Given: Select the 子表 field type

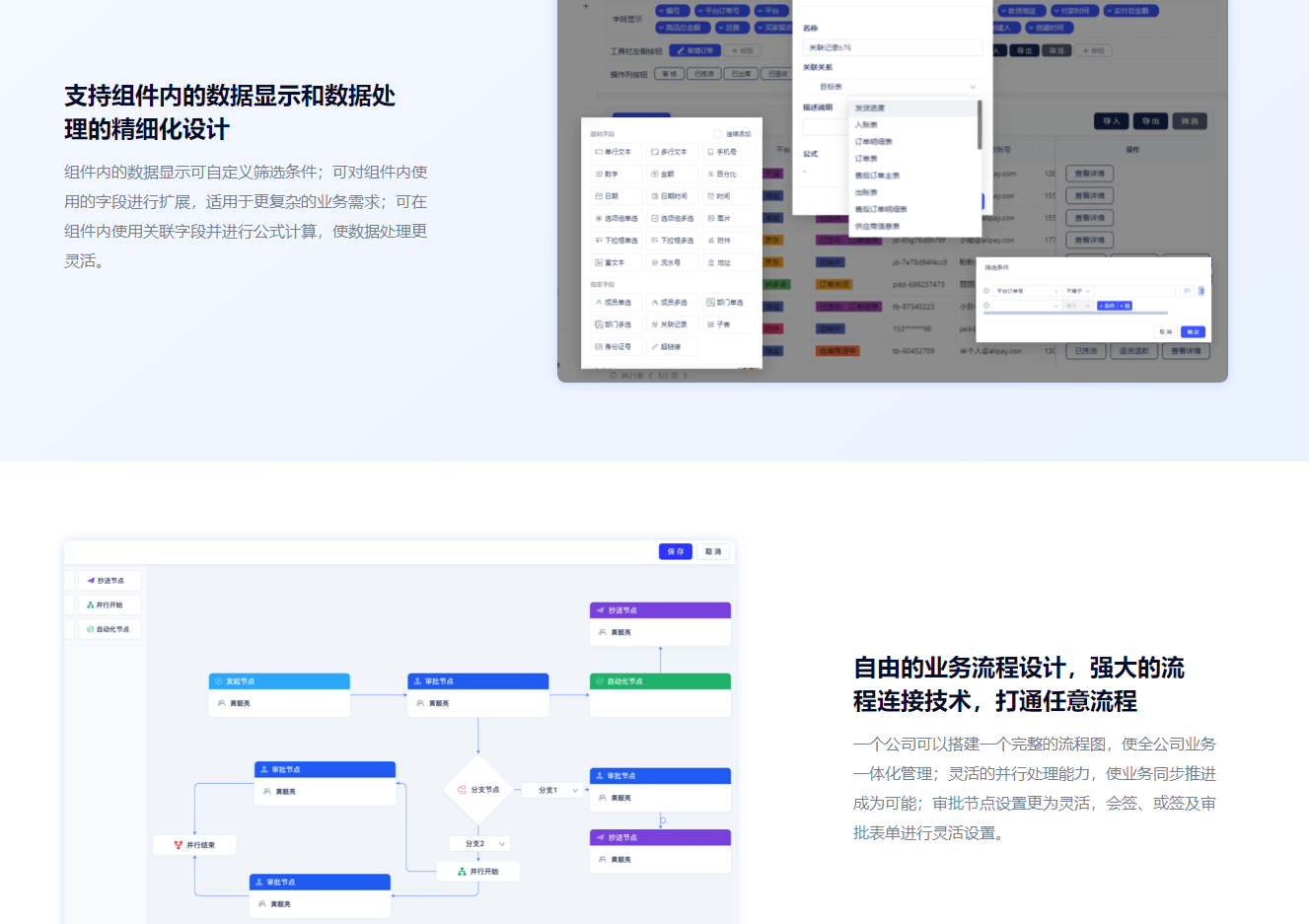Looking at the screenshot, I should 729,324.
